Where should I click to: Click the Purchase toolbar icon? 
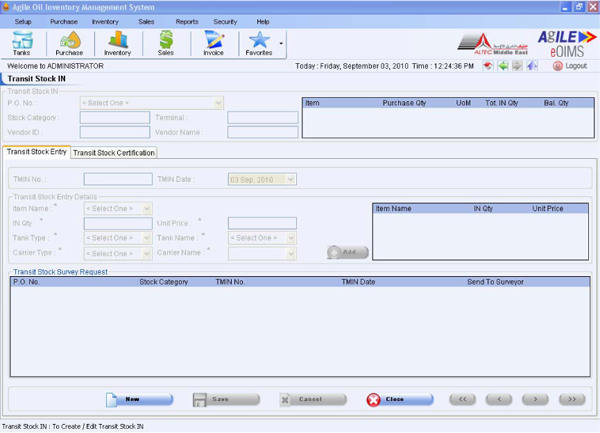click(x=69, y=43)
